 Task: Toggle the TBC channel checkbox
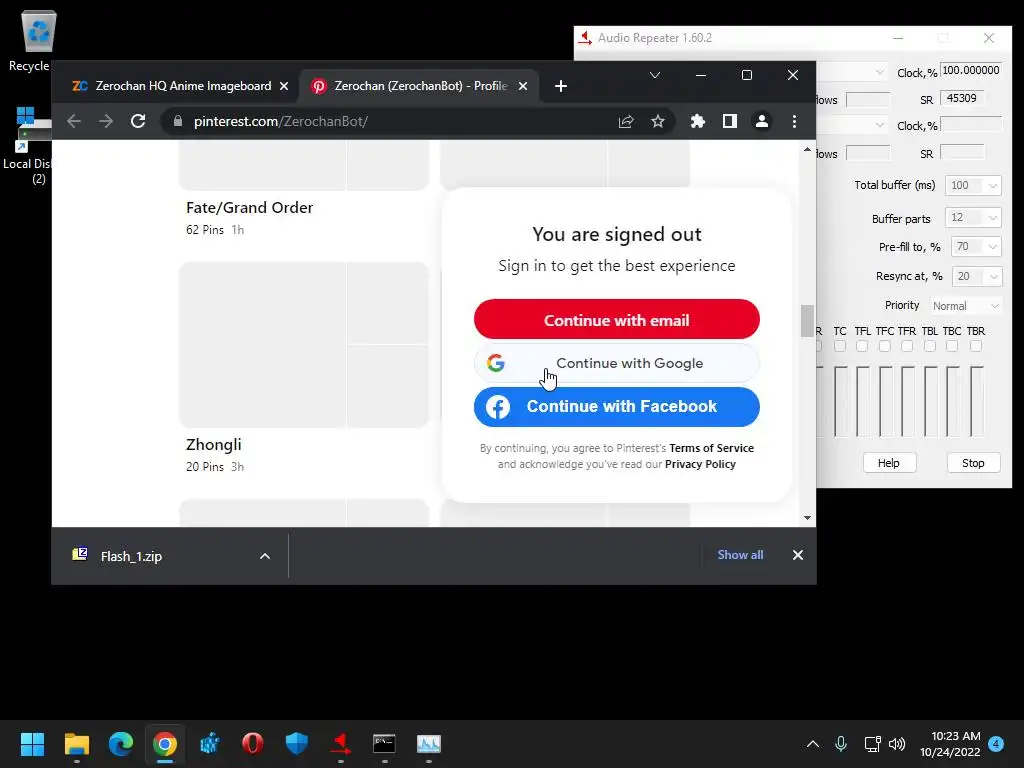click(x=952, y=346)
